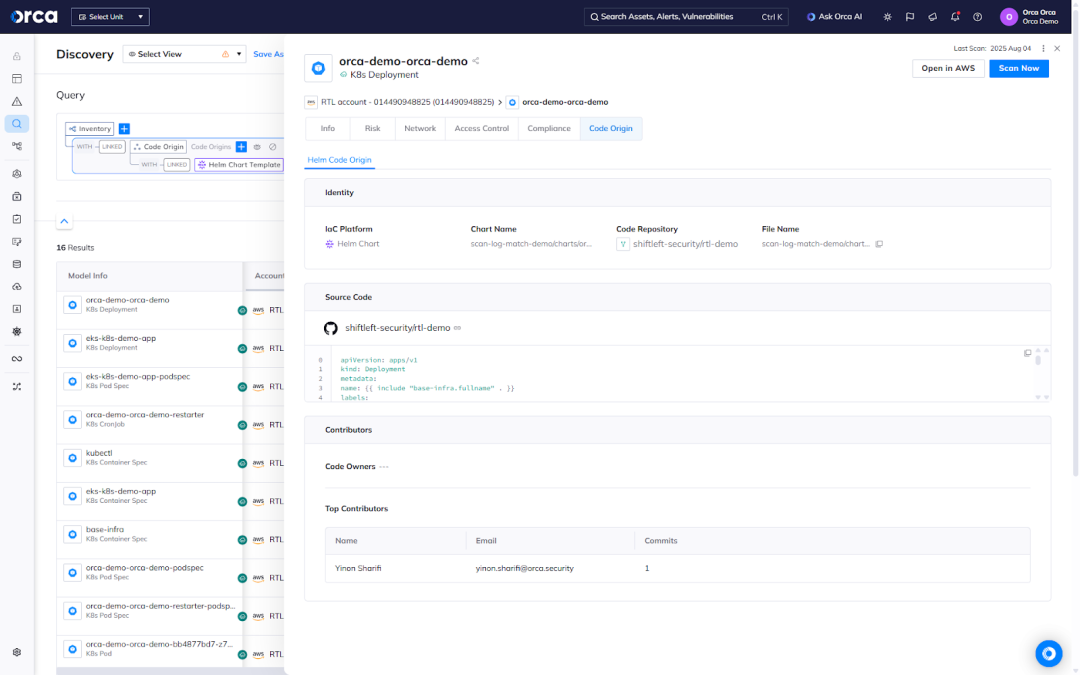Screen dimensions: 1080x675
Task: Switch to the Code Origin tab
Action: (610, 129)
